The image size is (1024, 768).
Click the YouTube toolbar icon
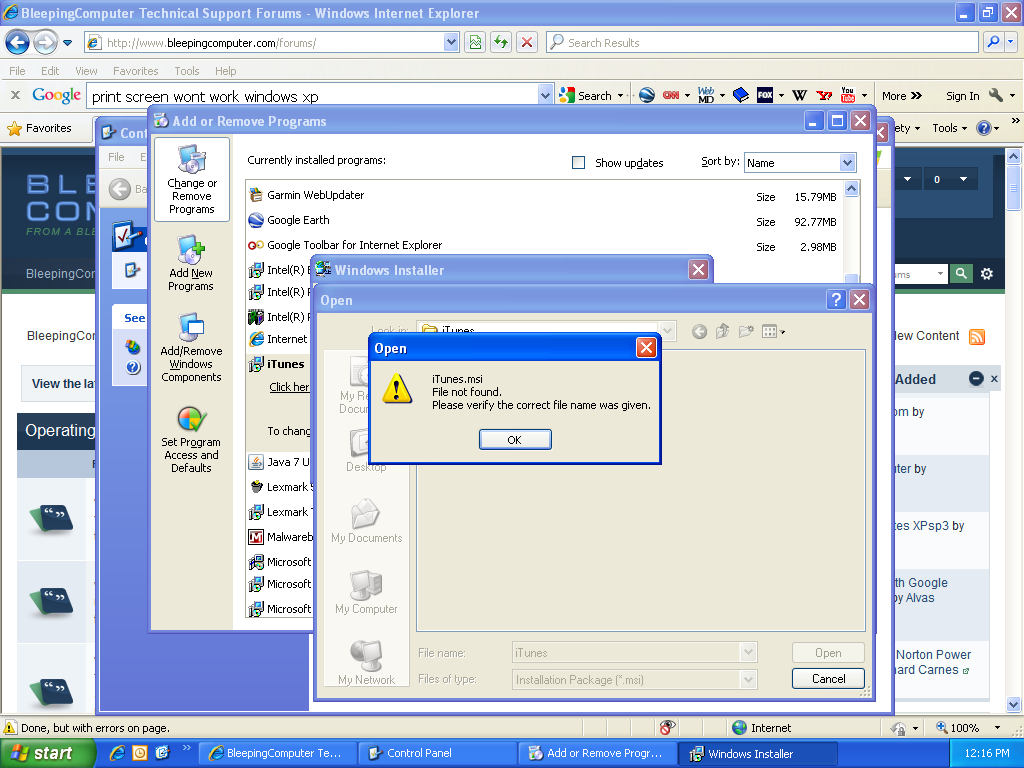tap(848, 95)
